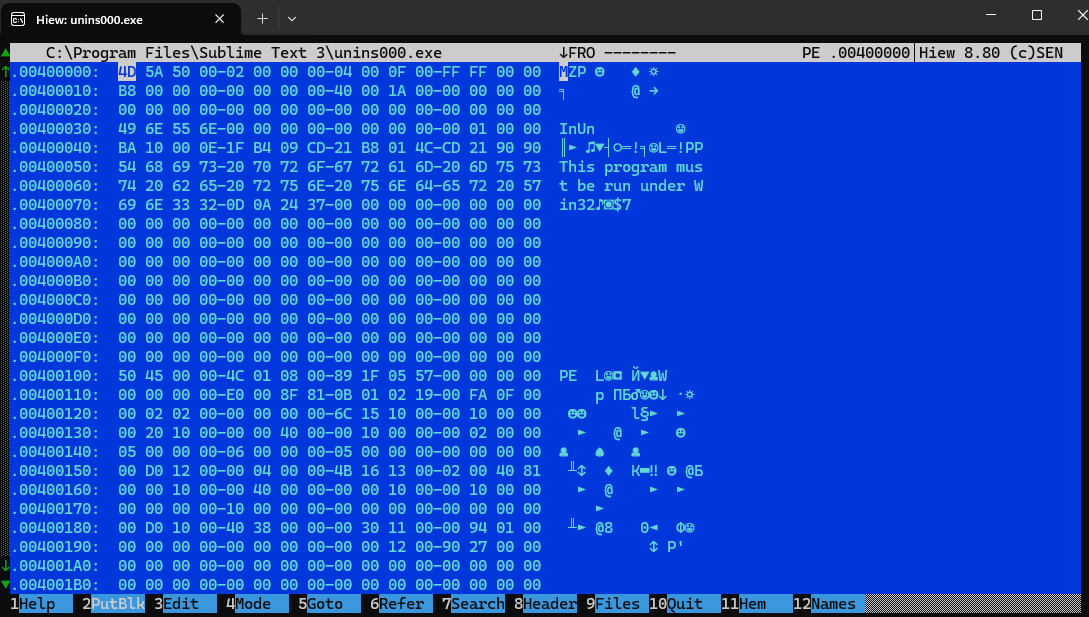This screenshot has width=1089, height=617.
Task: Click address .00400100 row label
Action: (x=56, y=376)
